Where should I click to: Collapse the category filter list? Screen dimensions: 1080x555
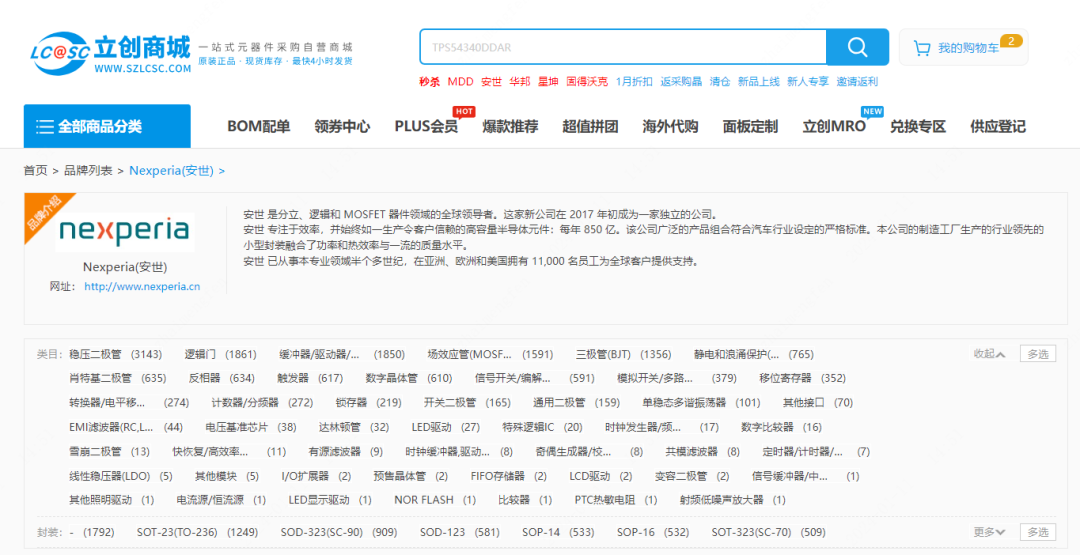pyautogui.click(x=989, y=354)
